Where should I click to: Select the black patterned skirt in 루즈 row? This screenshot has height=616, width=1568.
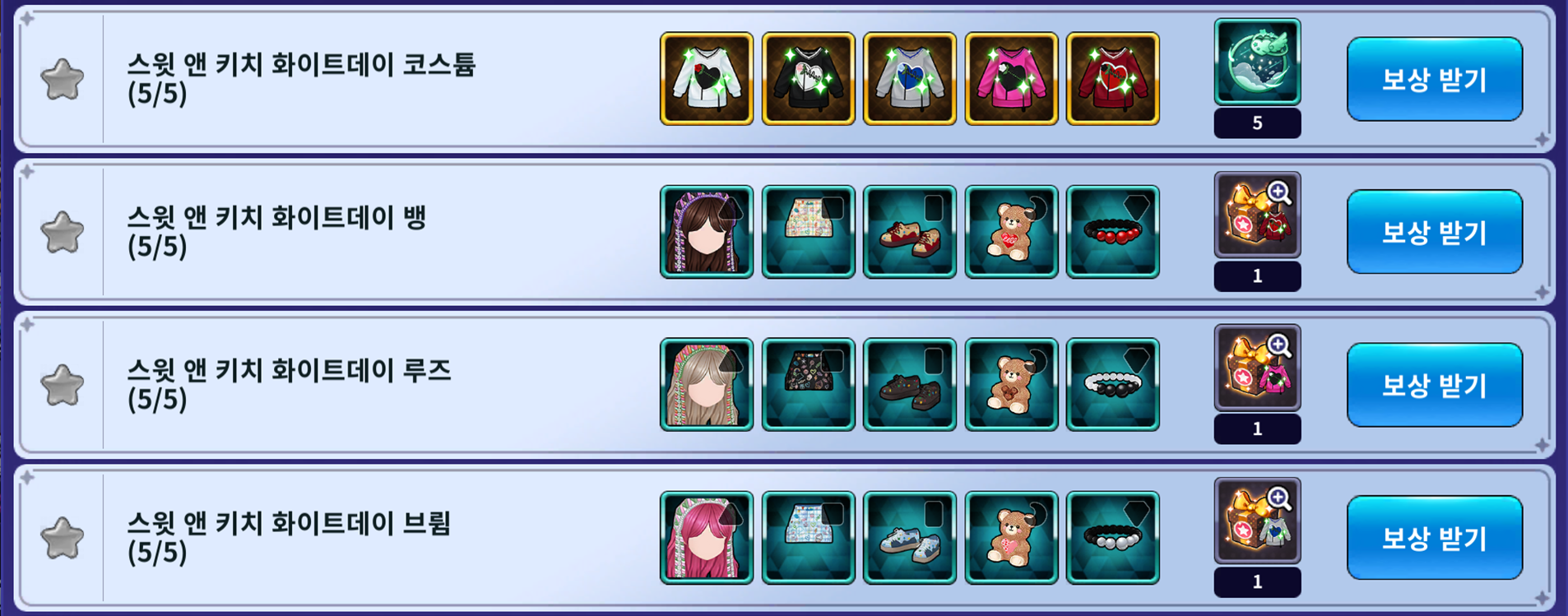coord(808,385)
